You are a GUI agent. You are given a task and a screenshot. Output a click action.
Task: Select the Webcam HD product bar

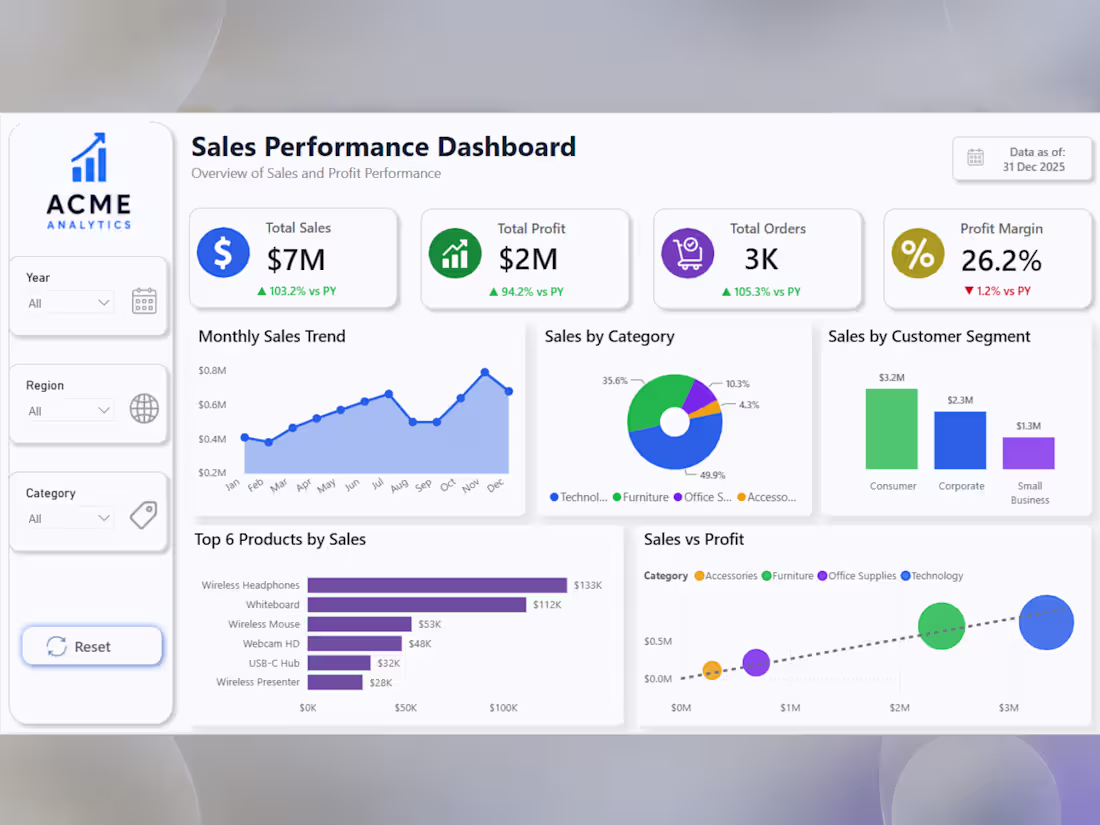click(355, 643)
